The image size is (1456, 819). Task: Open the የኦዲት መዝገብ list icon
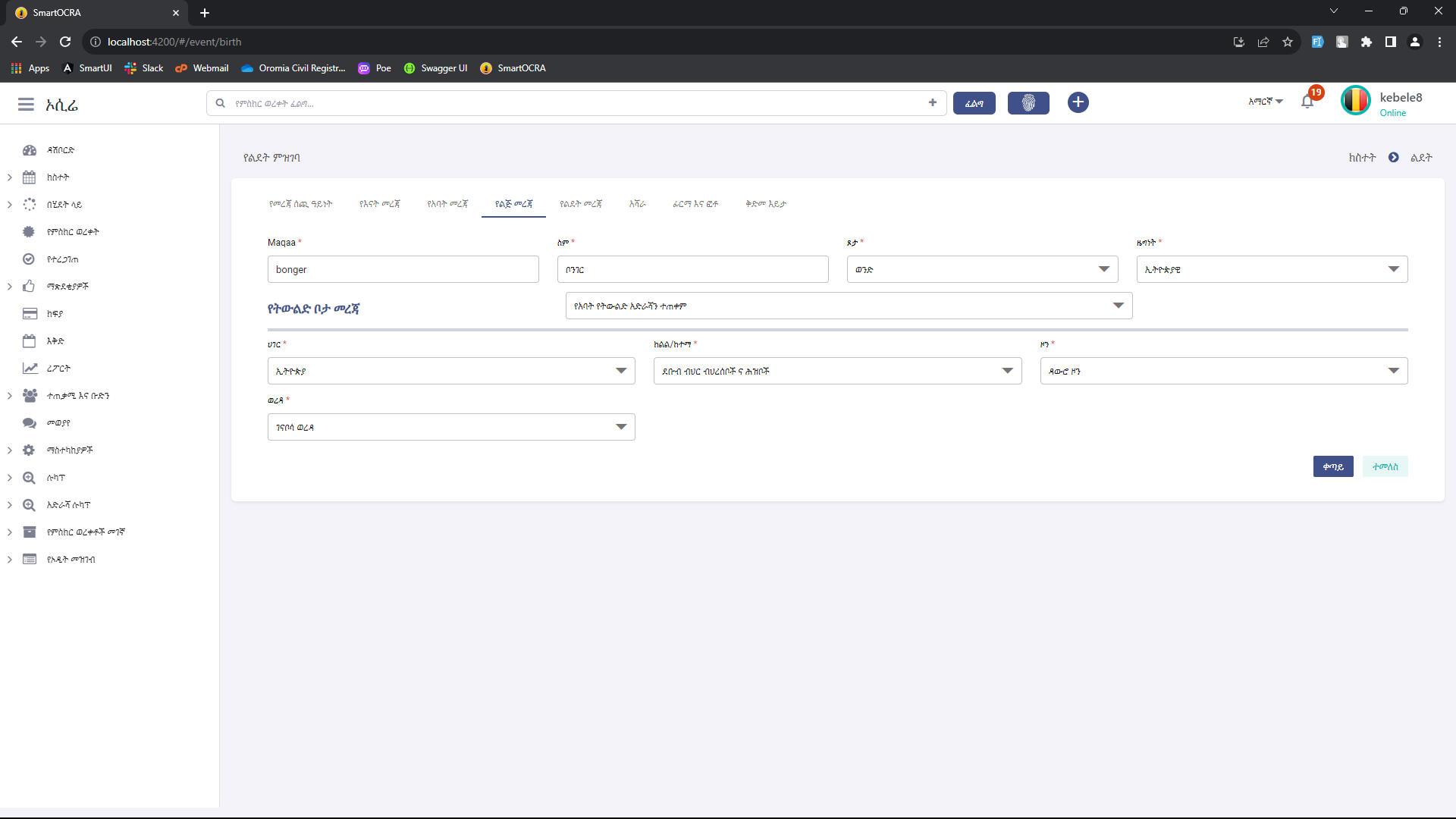(30, 560)
